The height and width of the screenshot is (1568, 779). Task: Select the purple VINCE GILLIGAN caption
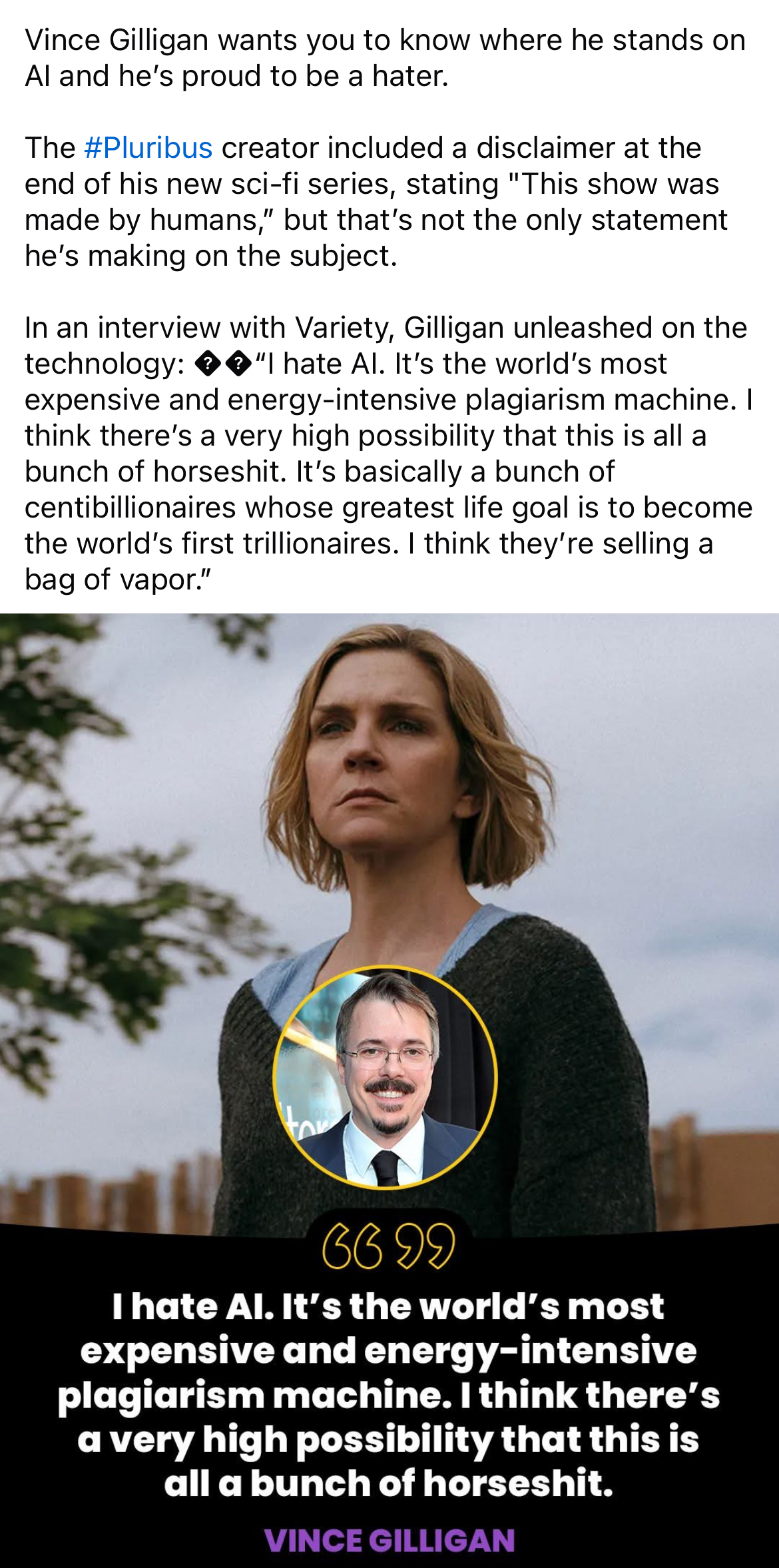coord(389,1540)
